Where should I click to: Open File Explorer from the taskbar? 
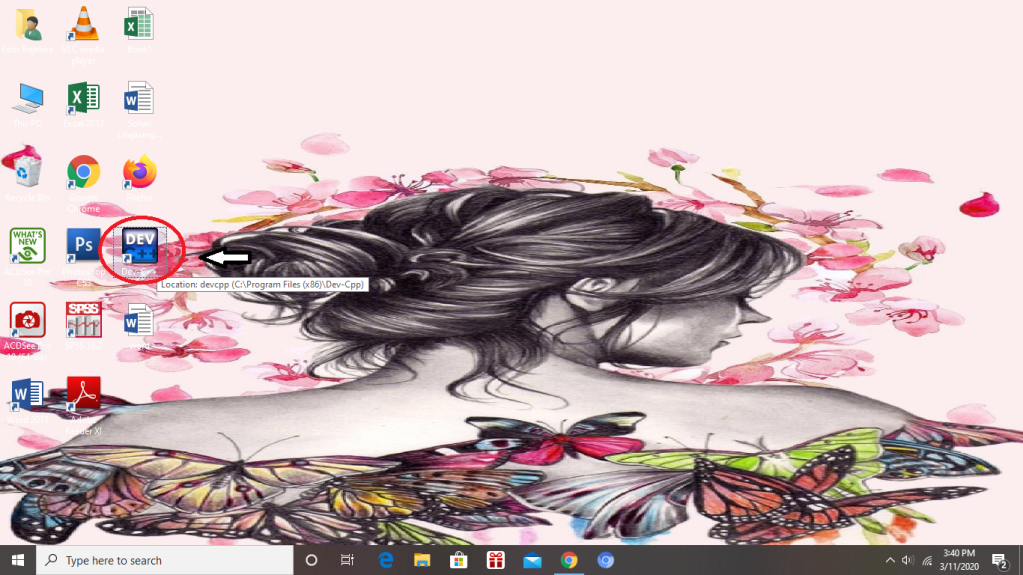pos(422,560)
